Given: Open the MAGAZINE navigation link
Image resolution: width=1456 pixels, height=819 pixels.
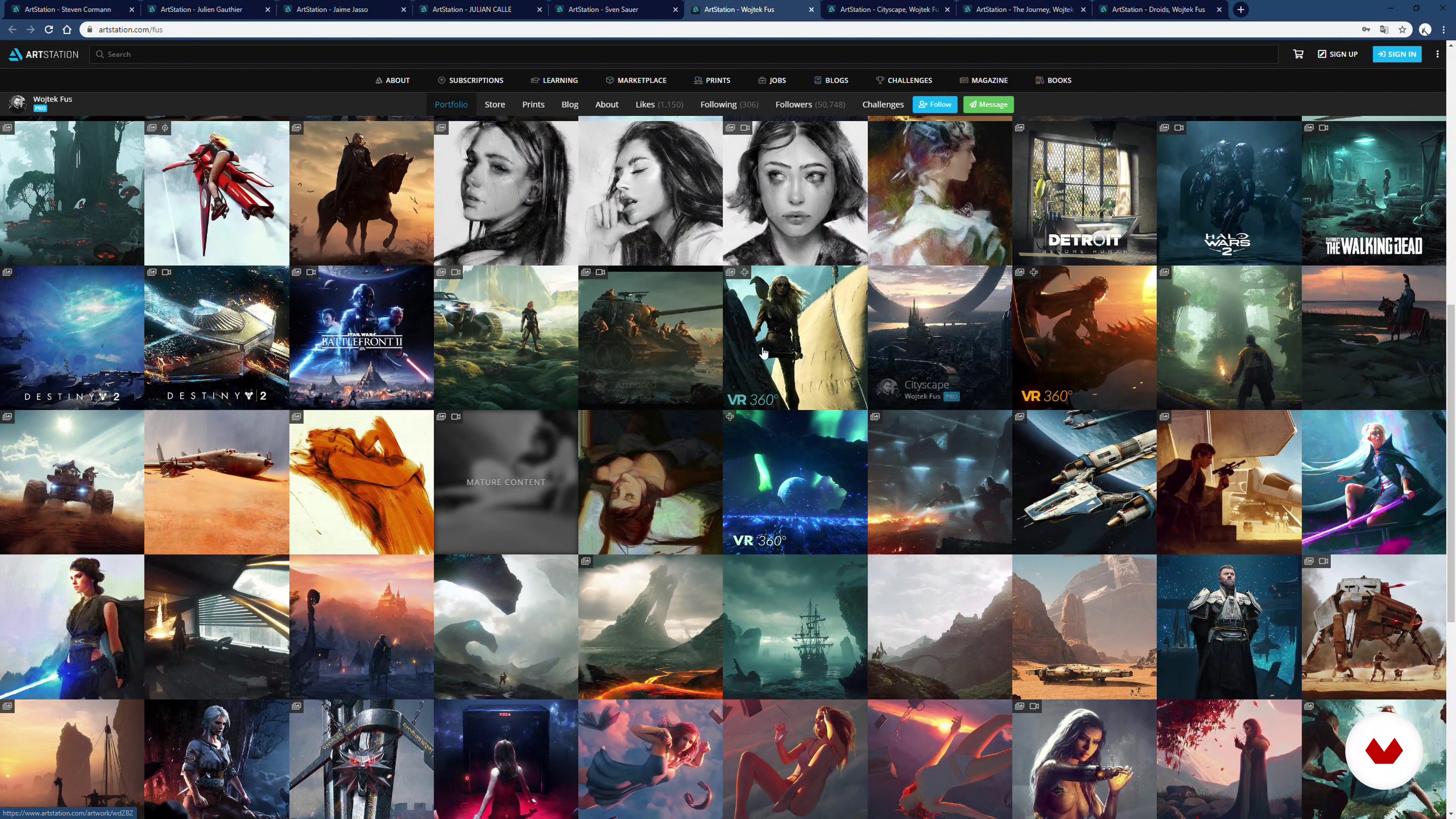Looking at the screenshot, I should [x=984, y=80].
